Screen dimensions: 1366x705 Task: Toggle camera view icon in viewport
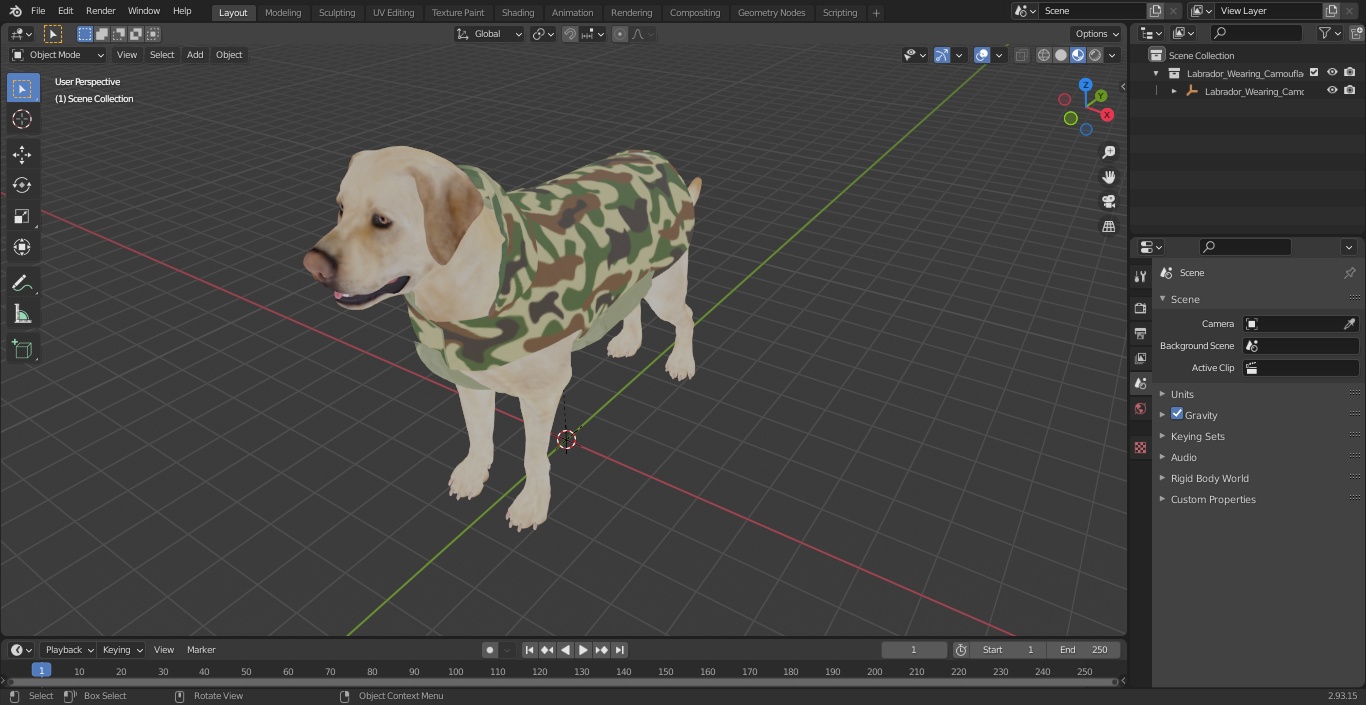pos(1108,201)
